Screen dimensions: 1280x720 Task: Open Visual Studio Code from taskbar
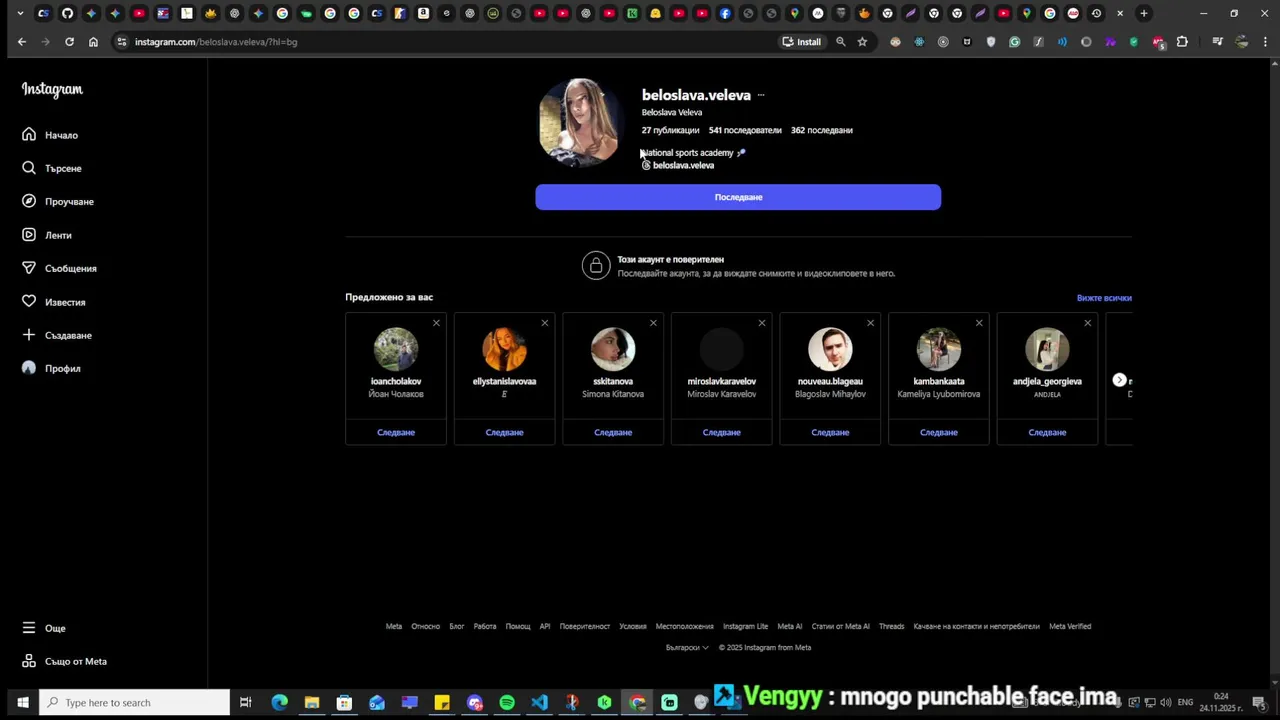(539, 702)
